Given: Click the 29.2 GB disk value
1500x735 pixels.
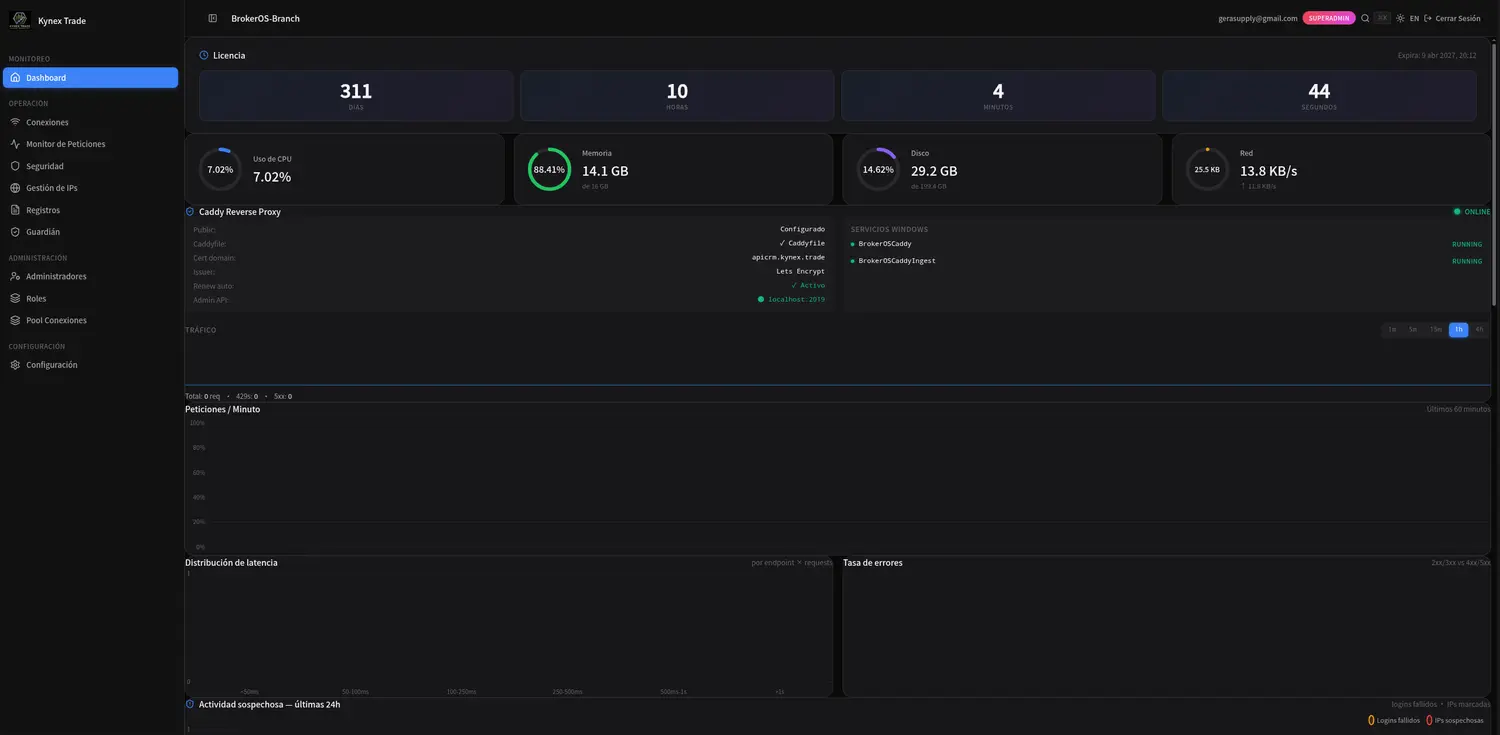Looking at the screenshot, I should [x=934, y=171].
